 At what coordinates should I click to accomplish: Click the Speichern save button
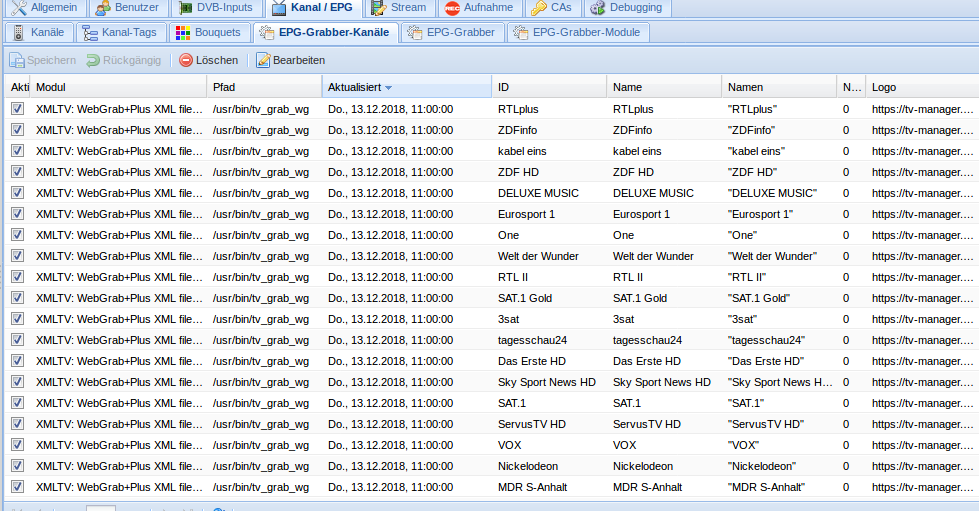pos(42,60)
